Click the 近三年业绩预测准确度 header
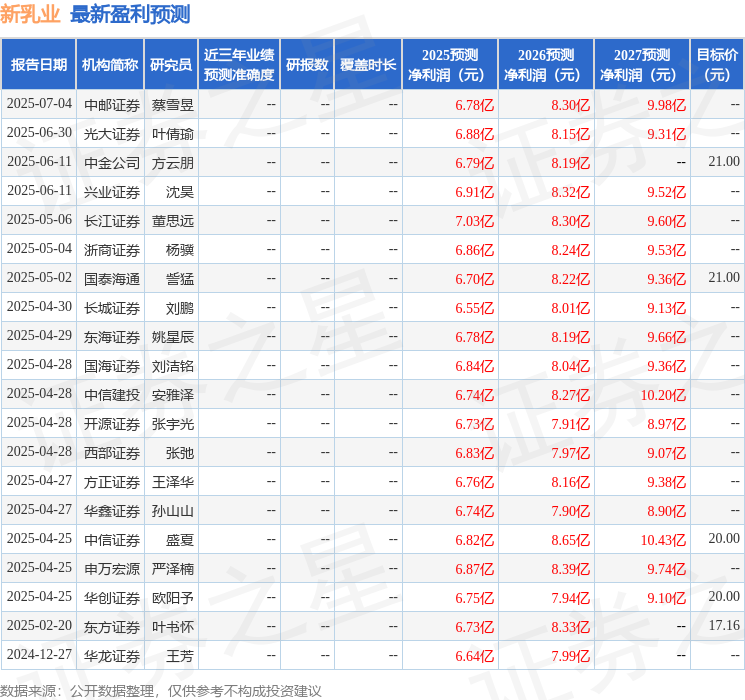 239,65
